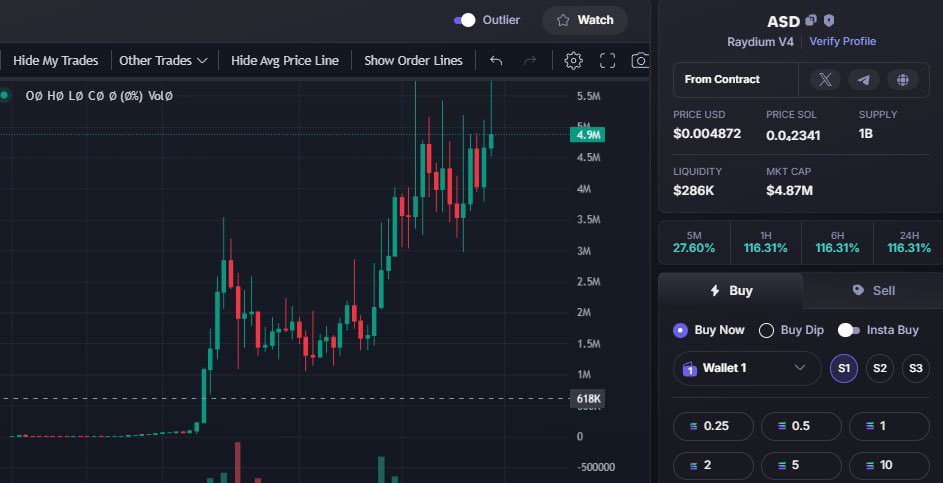
Task: Select the 24H timeframe tab
Action: tap(909, 242)
